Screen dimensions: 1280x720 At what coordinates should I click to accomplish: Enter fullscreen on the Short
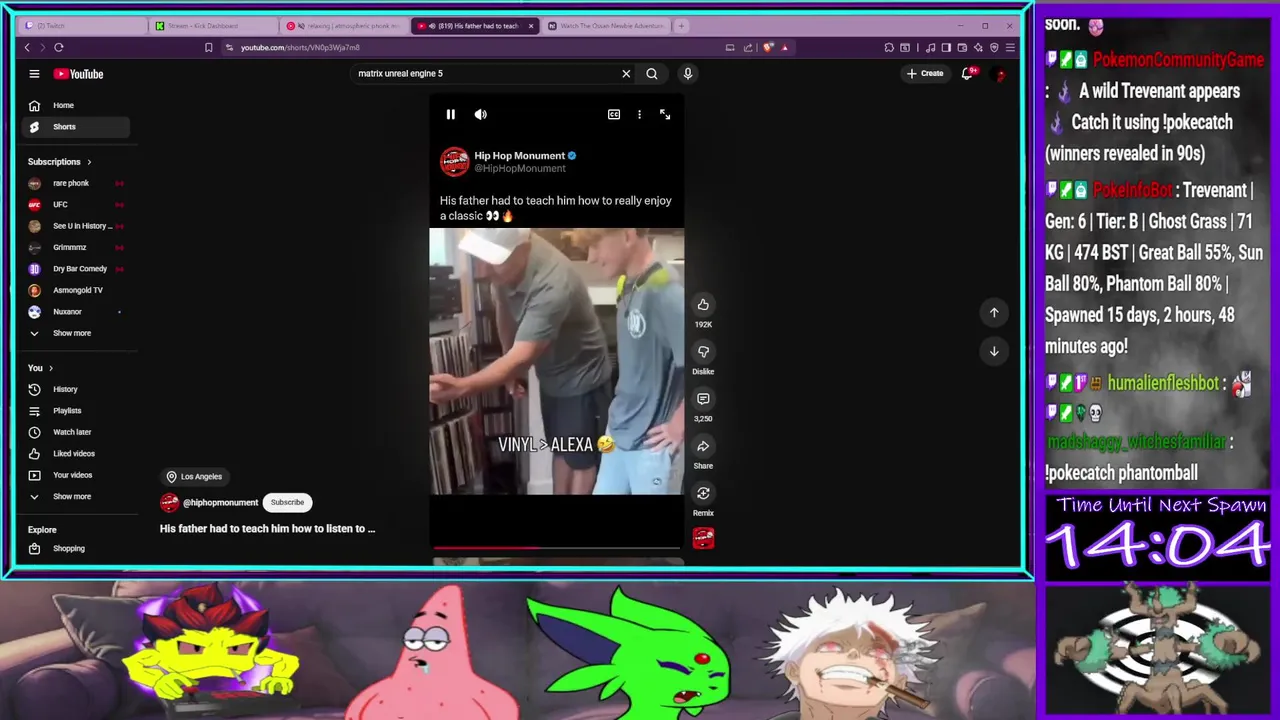point(665,114)
